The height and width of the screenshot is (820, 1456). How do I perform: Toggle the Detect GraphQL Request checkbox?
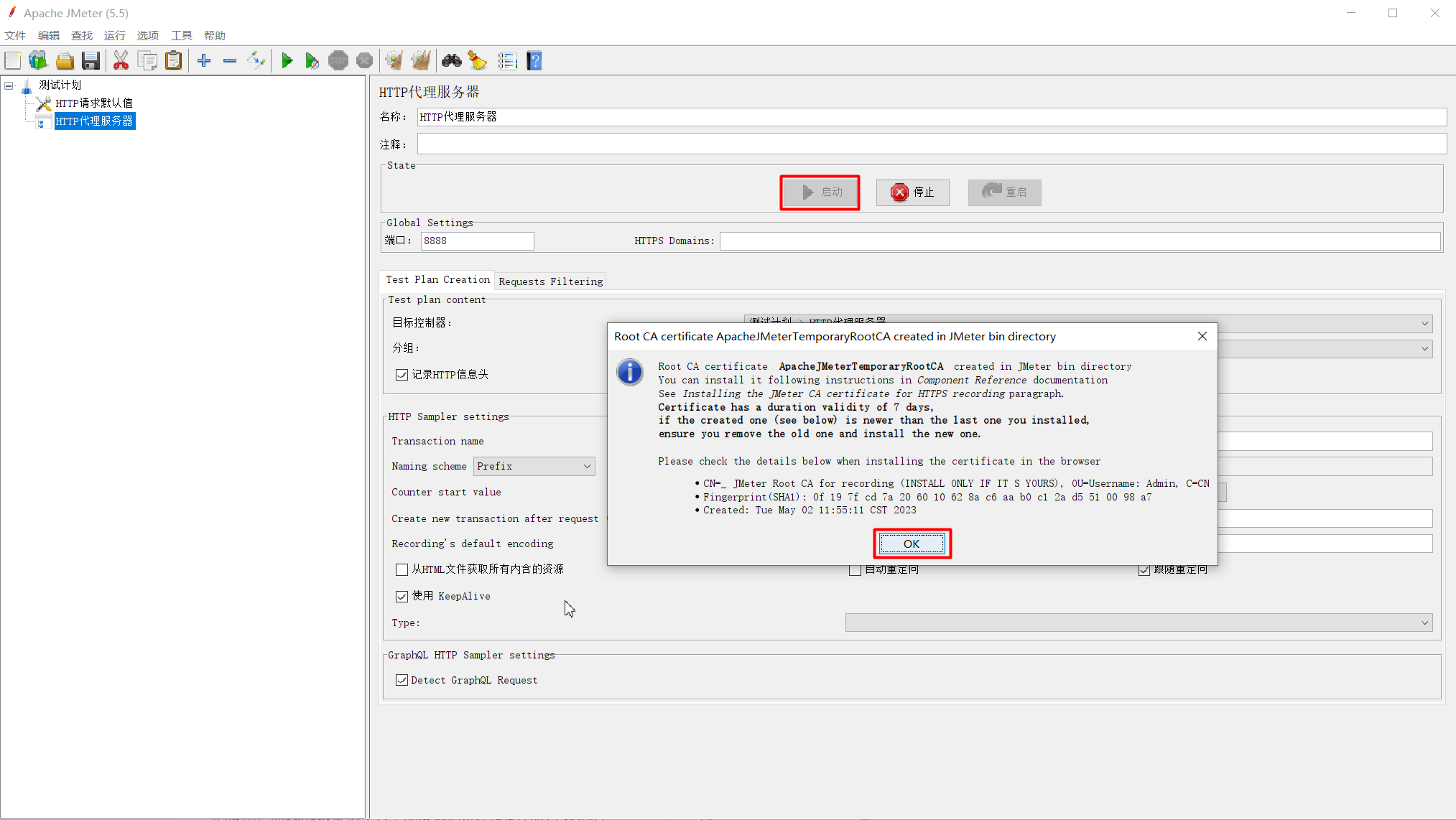[x=402, y=680]
